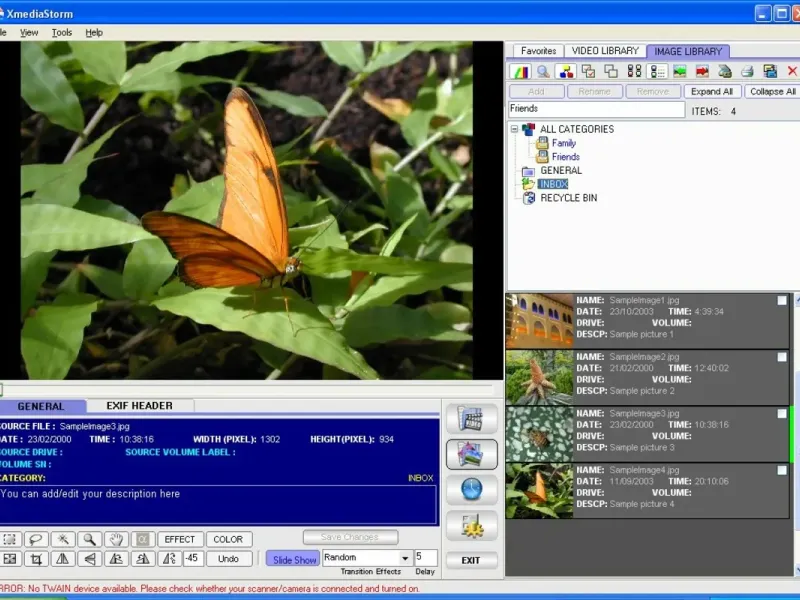
Task: Activate the hand pan tool
Action: (x=116, y=539)
